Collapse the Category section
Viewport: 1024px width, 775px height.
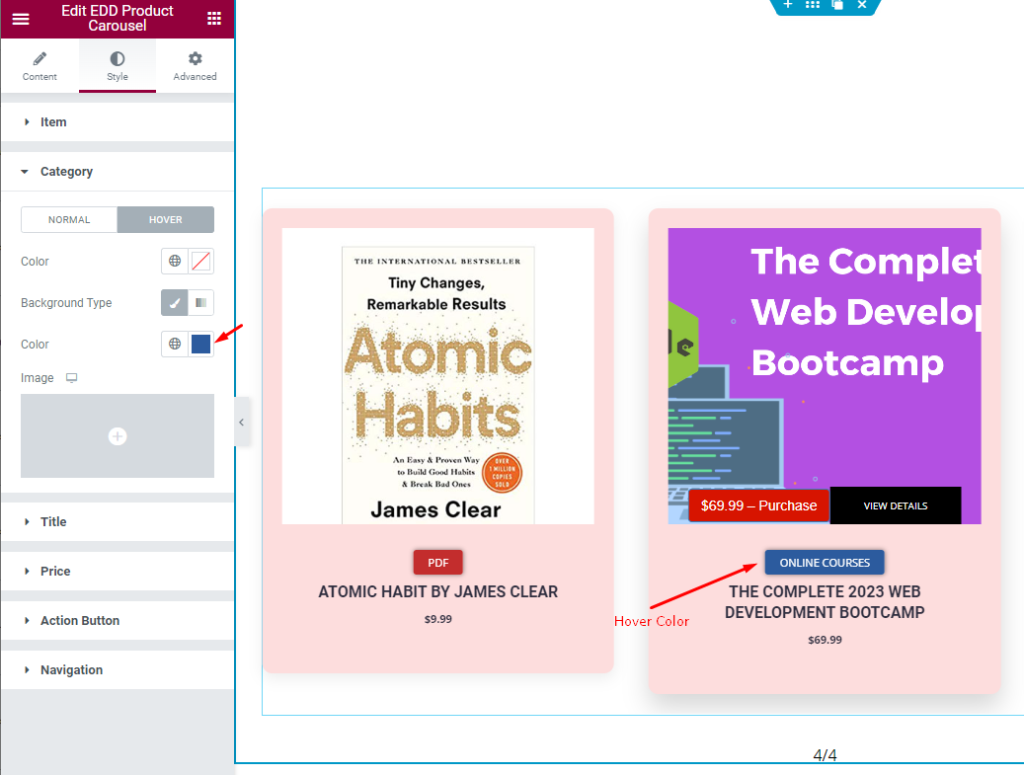[118, 172]
